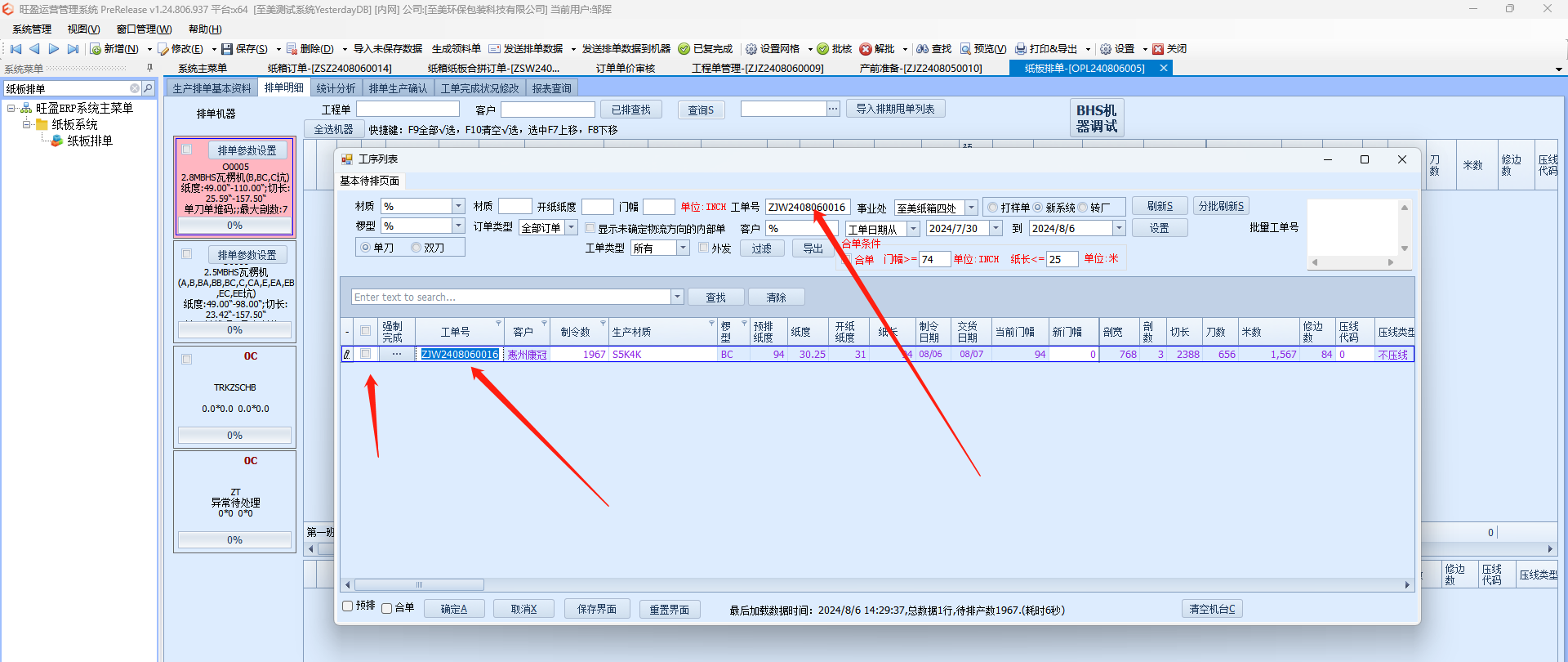
Task: Click the 排单参数设置 button for 0005
Action: (x=247, y=150)
